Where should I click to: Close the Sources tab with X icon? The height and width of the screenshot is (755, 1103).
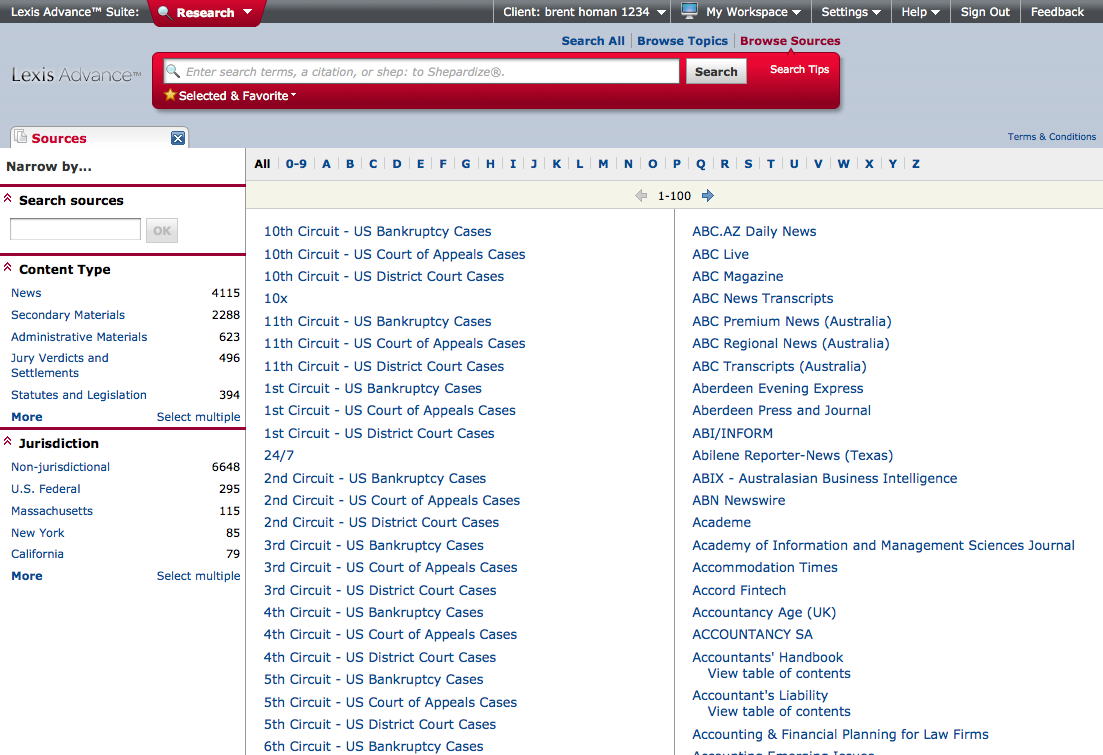178,138
